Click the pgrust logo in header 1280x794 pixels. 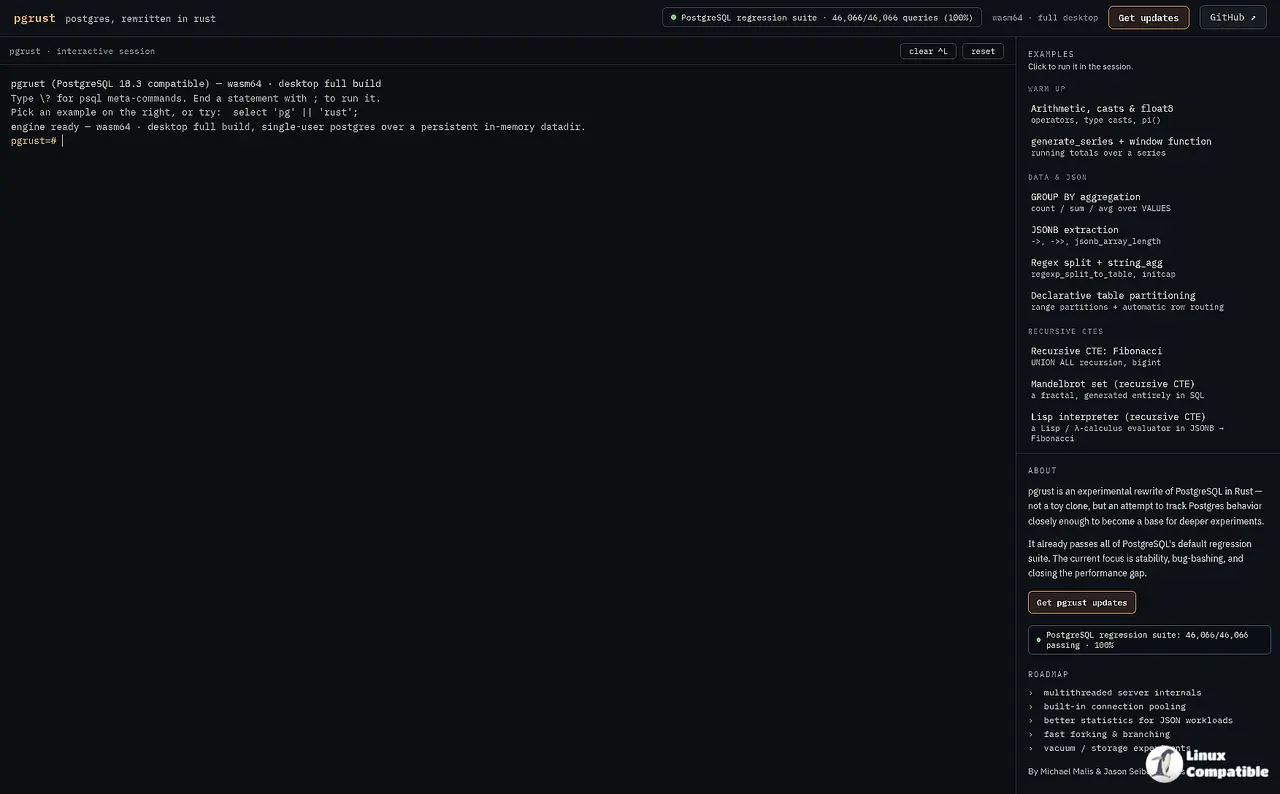coord(35,18)
